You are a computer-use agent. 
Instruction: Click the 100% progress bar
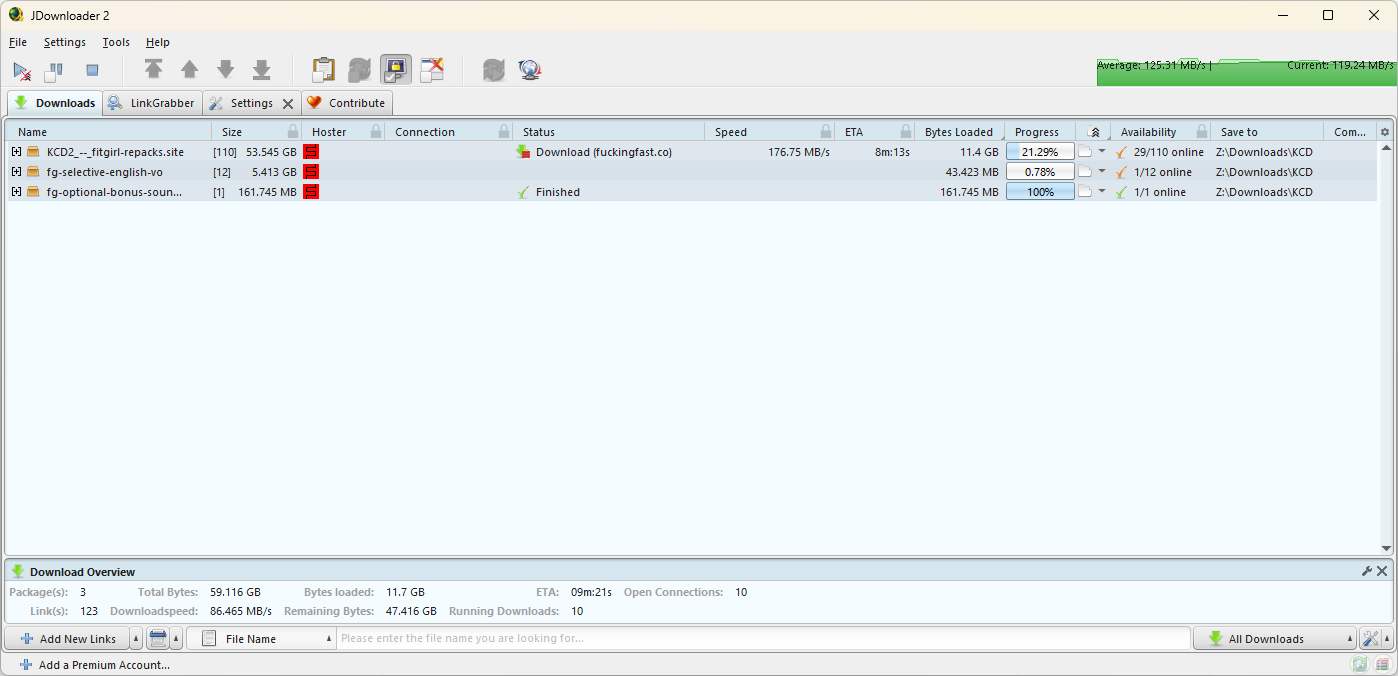[1040, 192]
